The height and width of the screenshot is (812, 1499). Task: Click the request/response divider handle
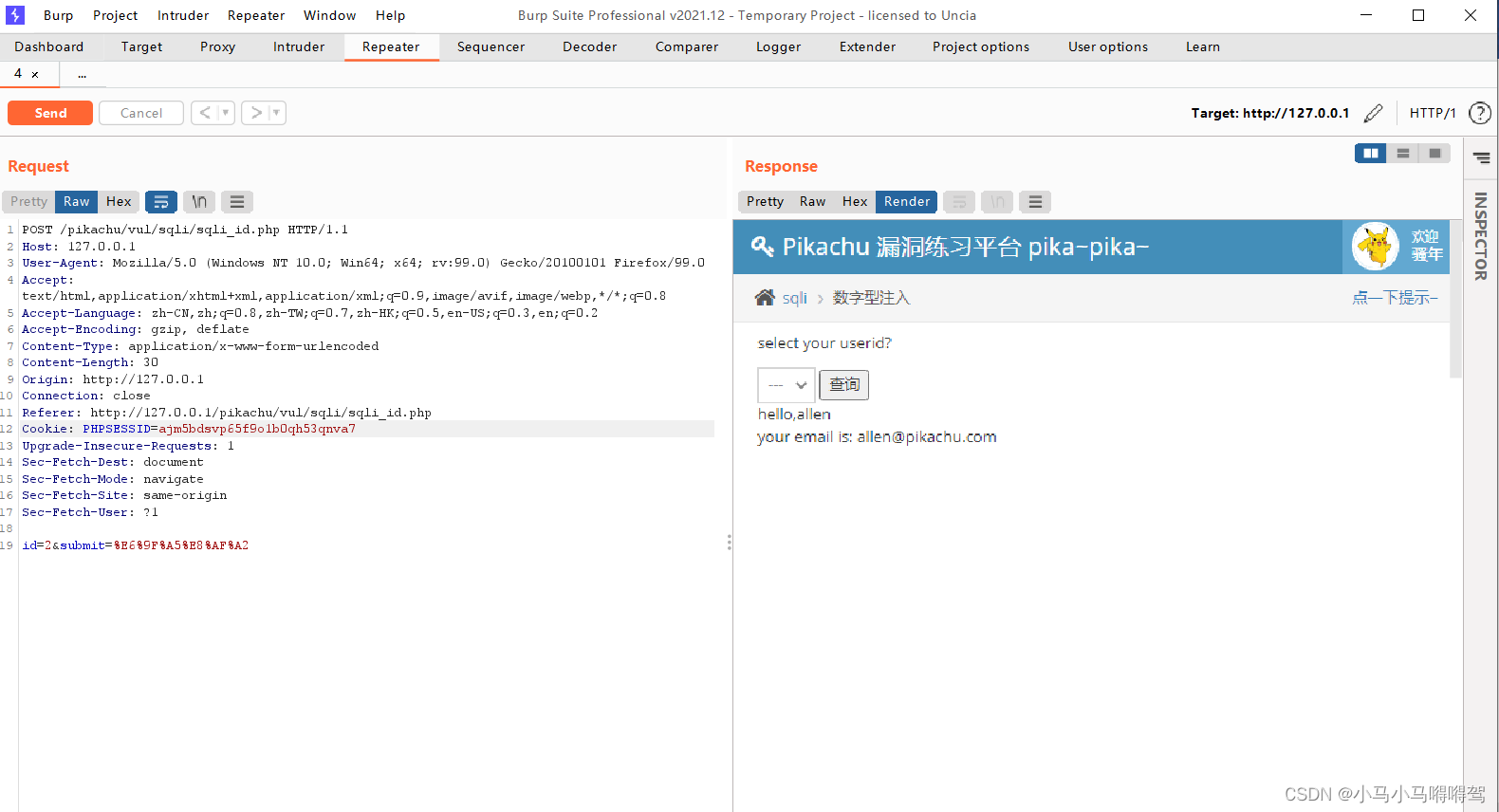click(x=729, y=543)
